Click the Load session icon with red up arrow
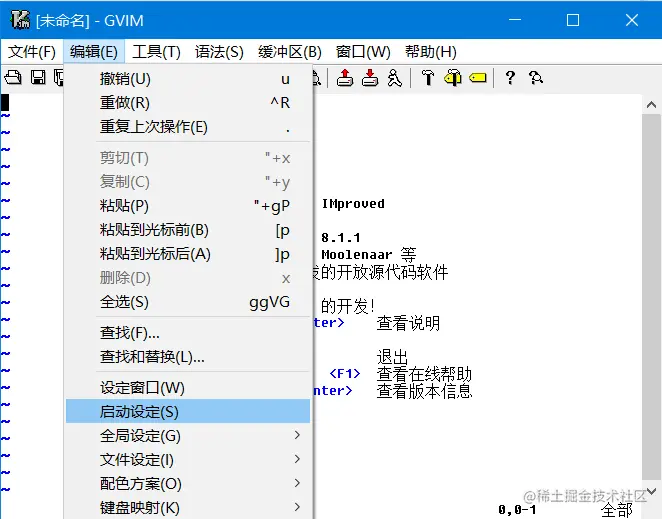The width and height of the screenshot is (662, 519). [345, 78]
